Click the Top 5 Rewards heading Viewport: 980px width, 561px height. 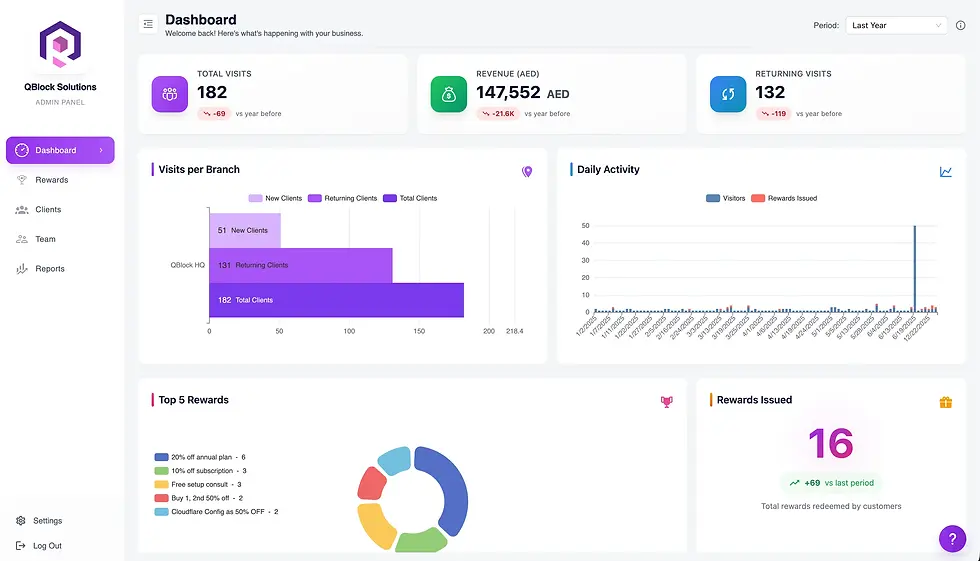[194, 400]
